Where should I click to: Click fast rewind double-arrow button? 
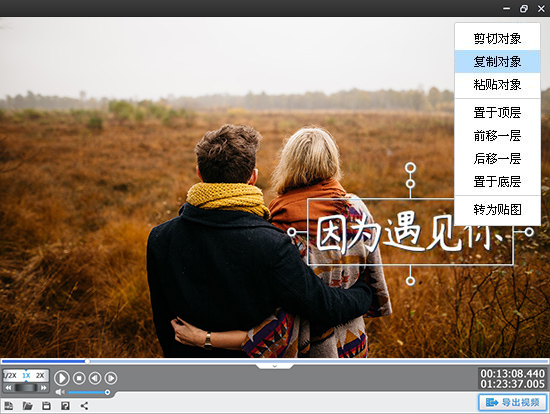point(8,387)
